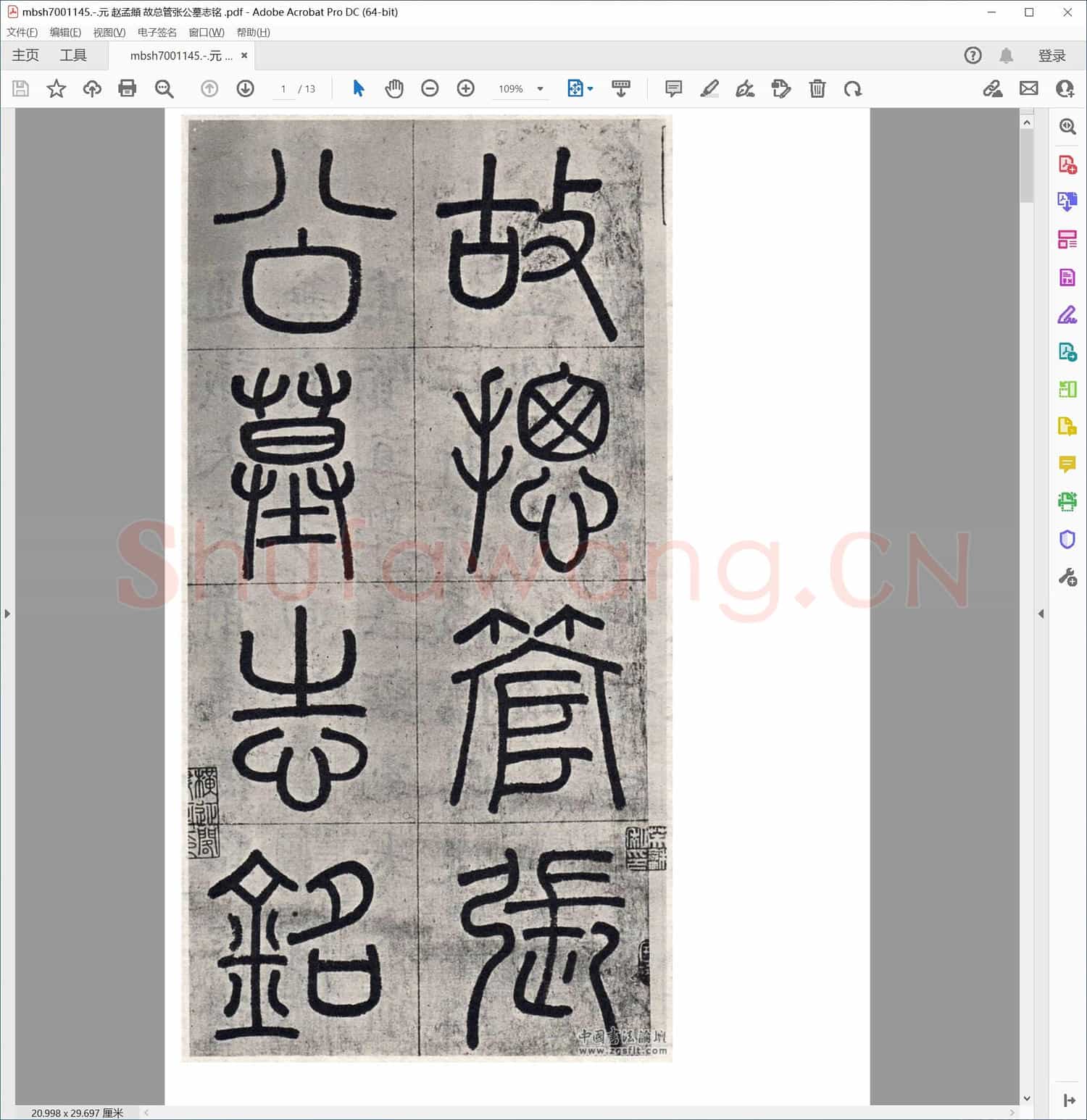1087x1120 pixels.
Task: Expand the left navigation pane
Action: point(7,614)
